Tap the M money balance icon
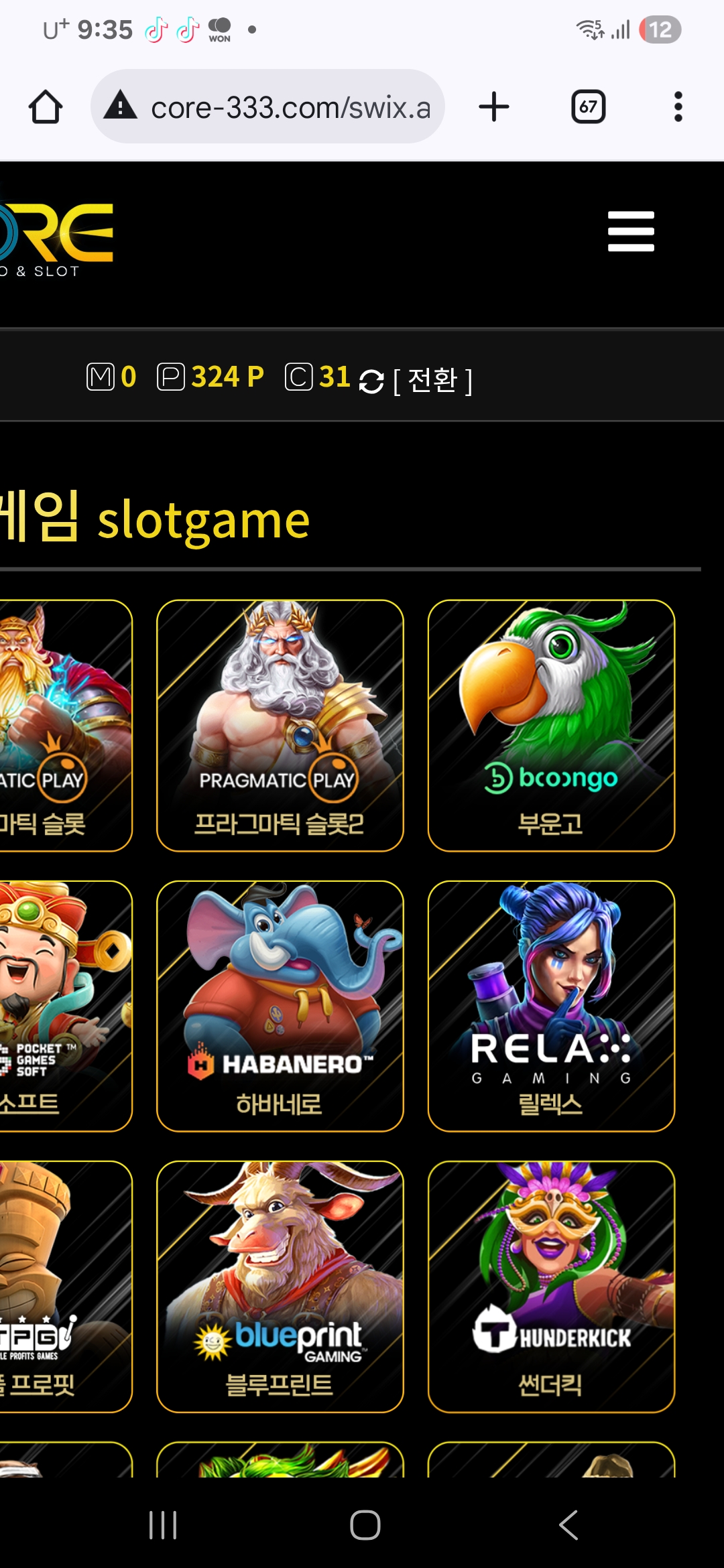Screen dimensions: 724x1568 (101, 377)
